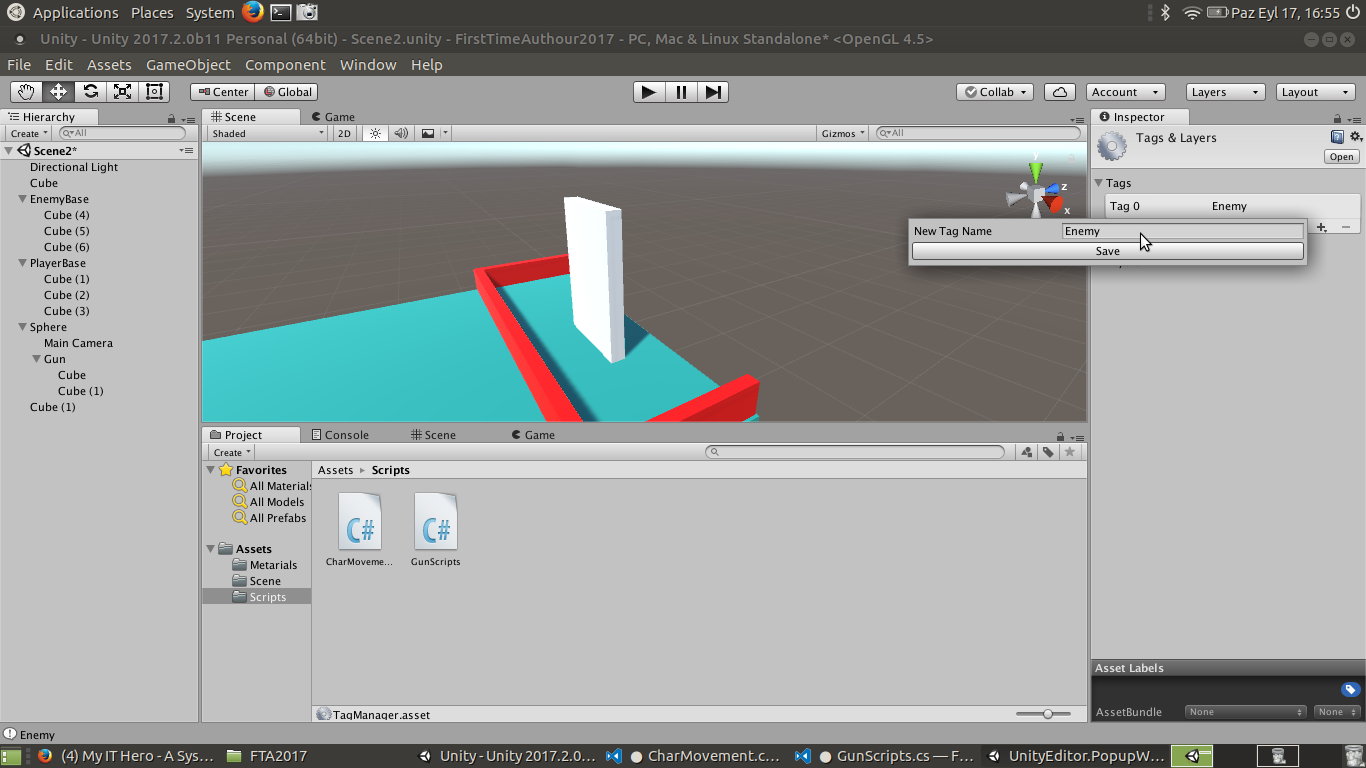Viewport: 1366px width, 768px height.
Task: Toggle the Global handle rotation button
Action: click(287, 92)
